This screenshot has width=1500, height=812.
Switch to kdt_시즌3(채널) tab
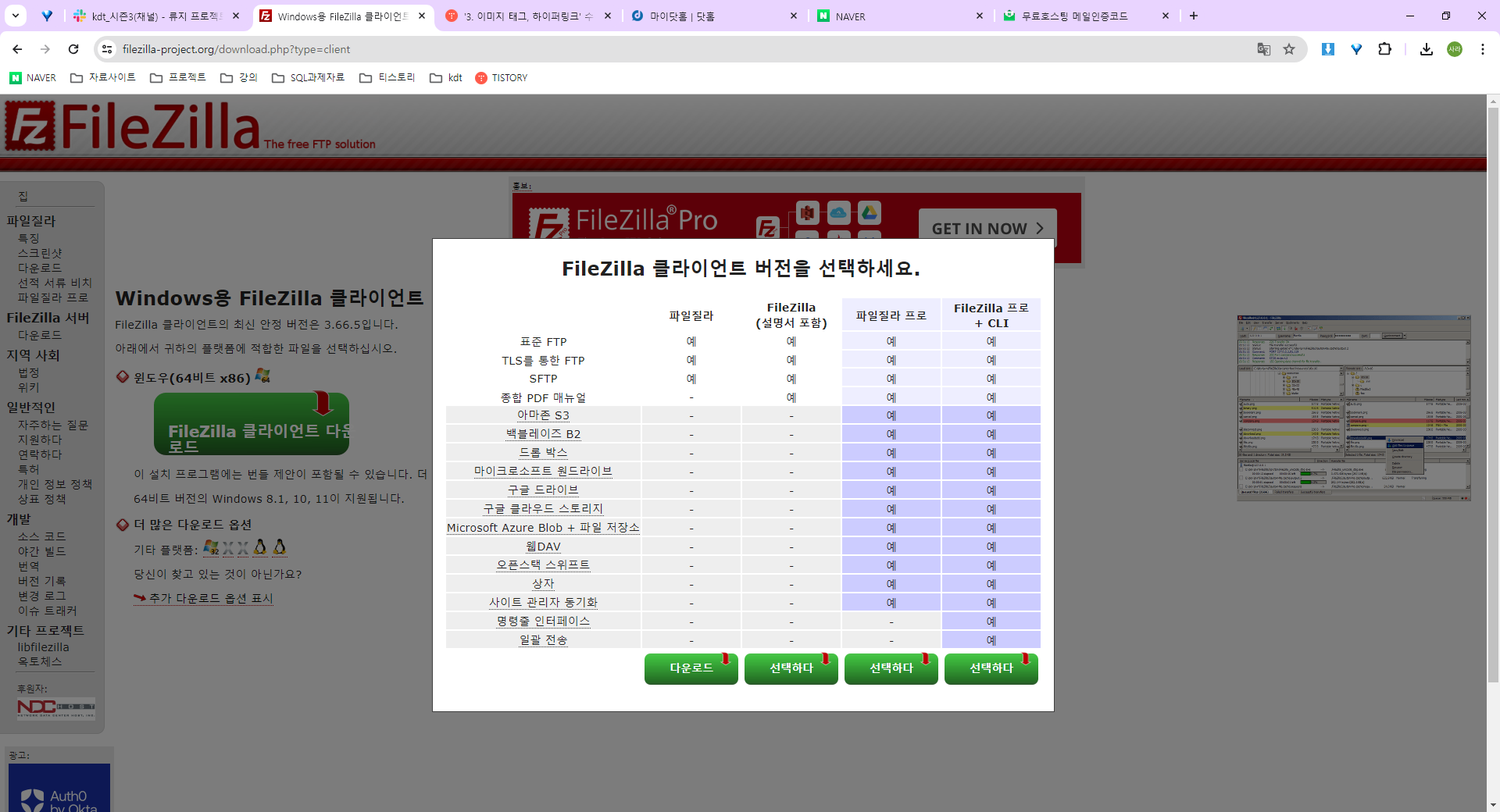(156, 16)
